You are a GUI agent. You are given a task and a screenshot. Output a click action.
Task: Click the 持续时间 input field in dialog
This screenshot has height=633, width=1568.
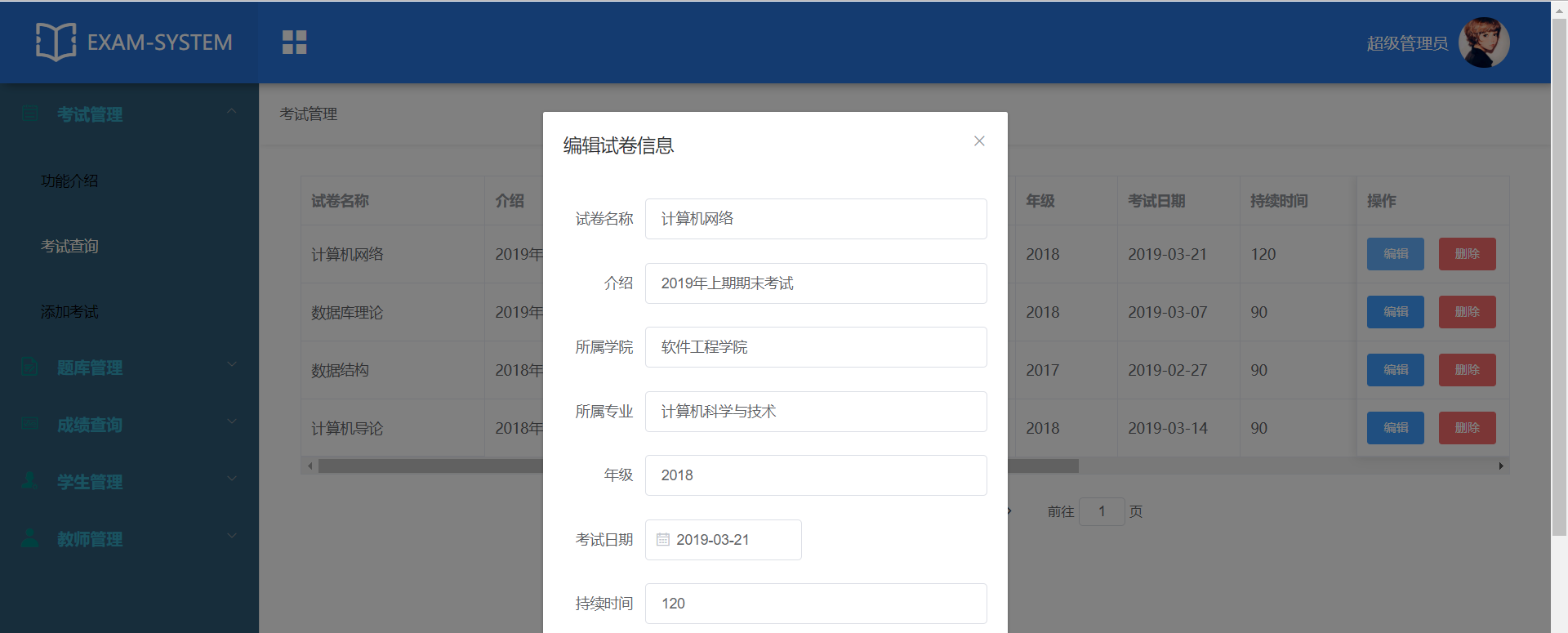(x=815, y=604)
